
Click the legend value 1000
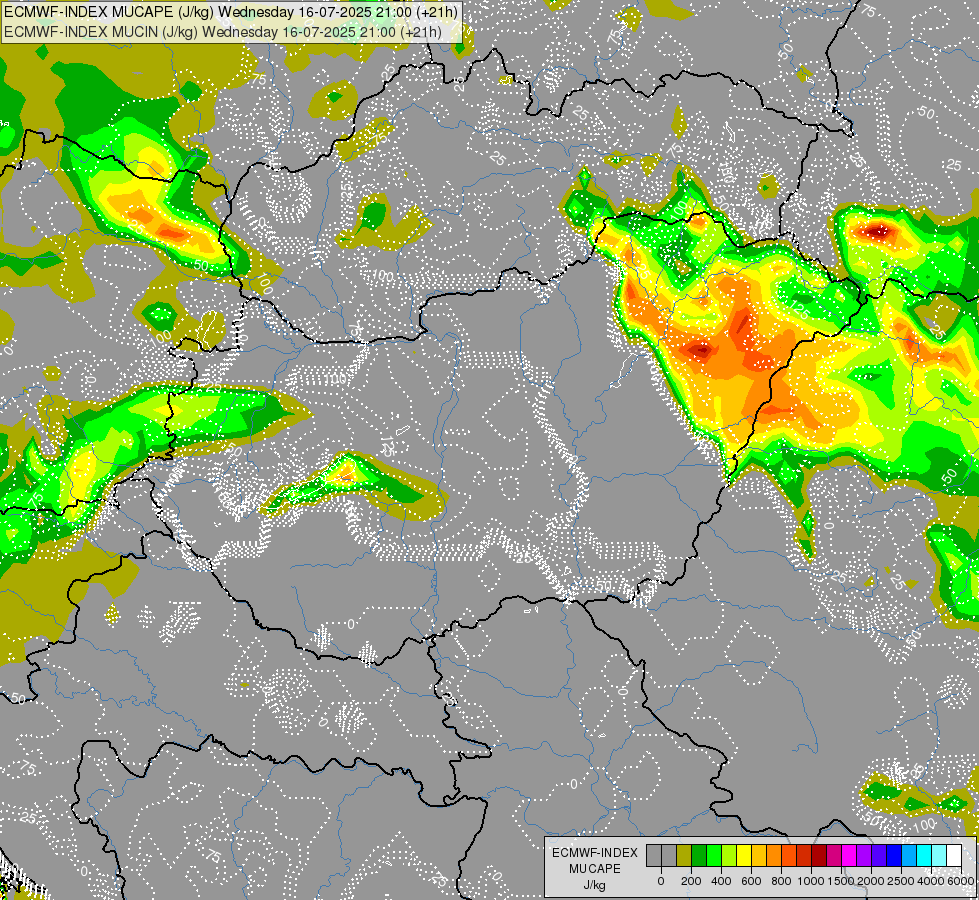point(812,881)
